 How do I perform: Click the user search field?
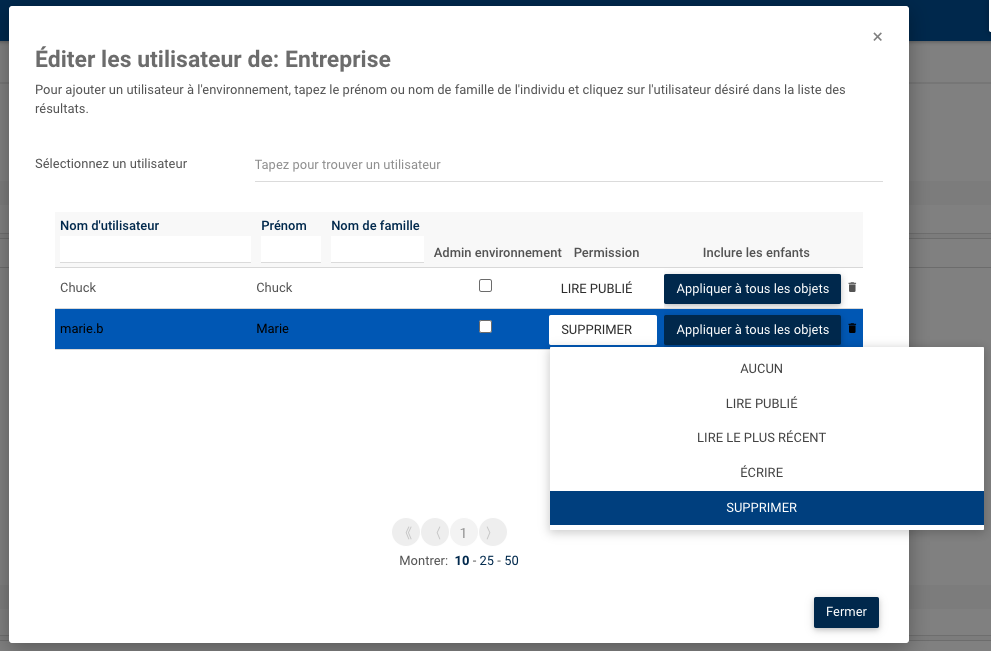[x=567, y=165]
